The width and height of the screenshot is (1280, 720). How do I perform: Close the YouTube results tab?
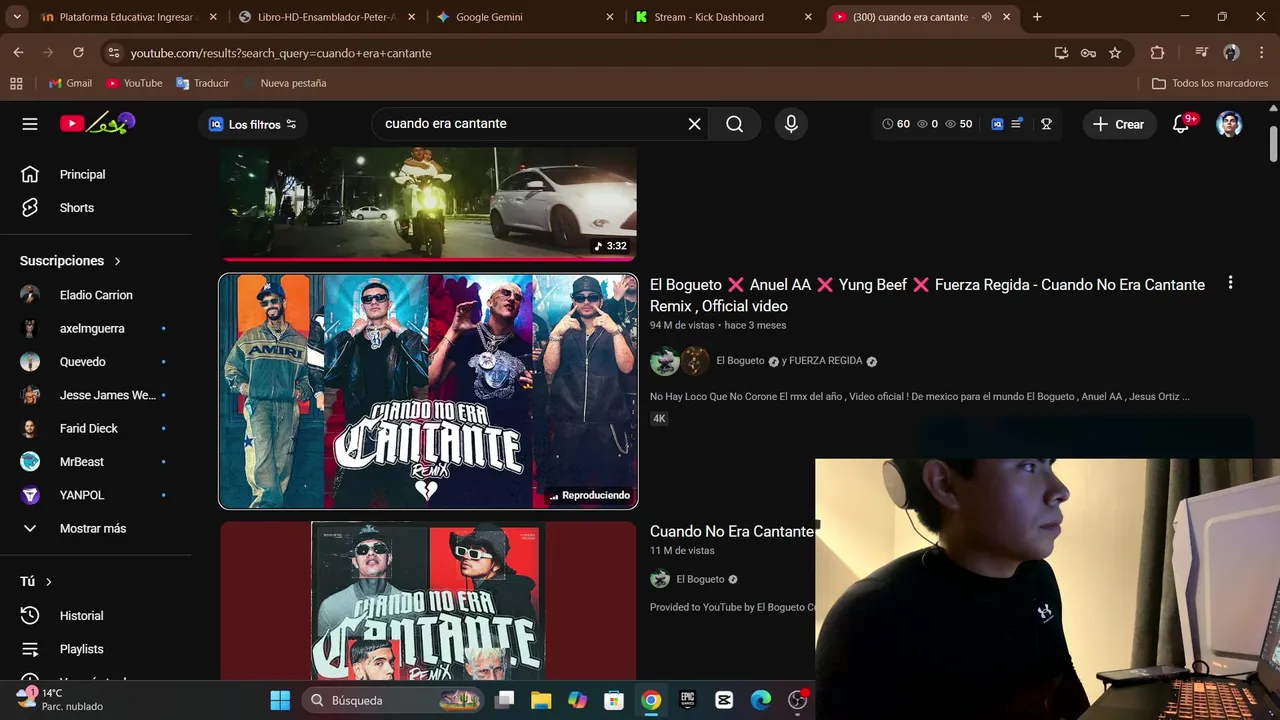[1007, 17]
